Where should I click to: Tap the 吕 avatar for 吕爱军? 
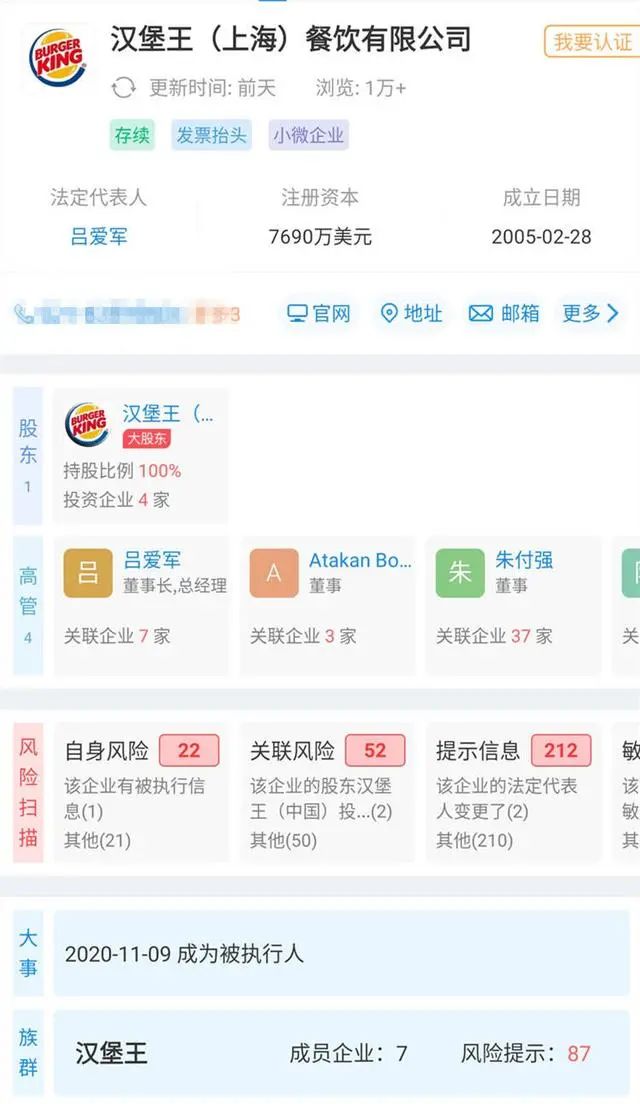click(x=88, y=573)
